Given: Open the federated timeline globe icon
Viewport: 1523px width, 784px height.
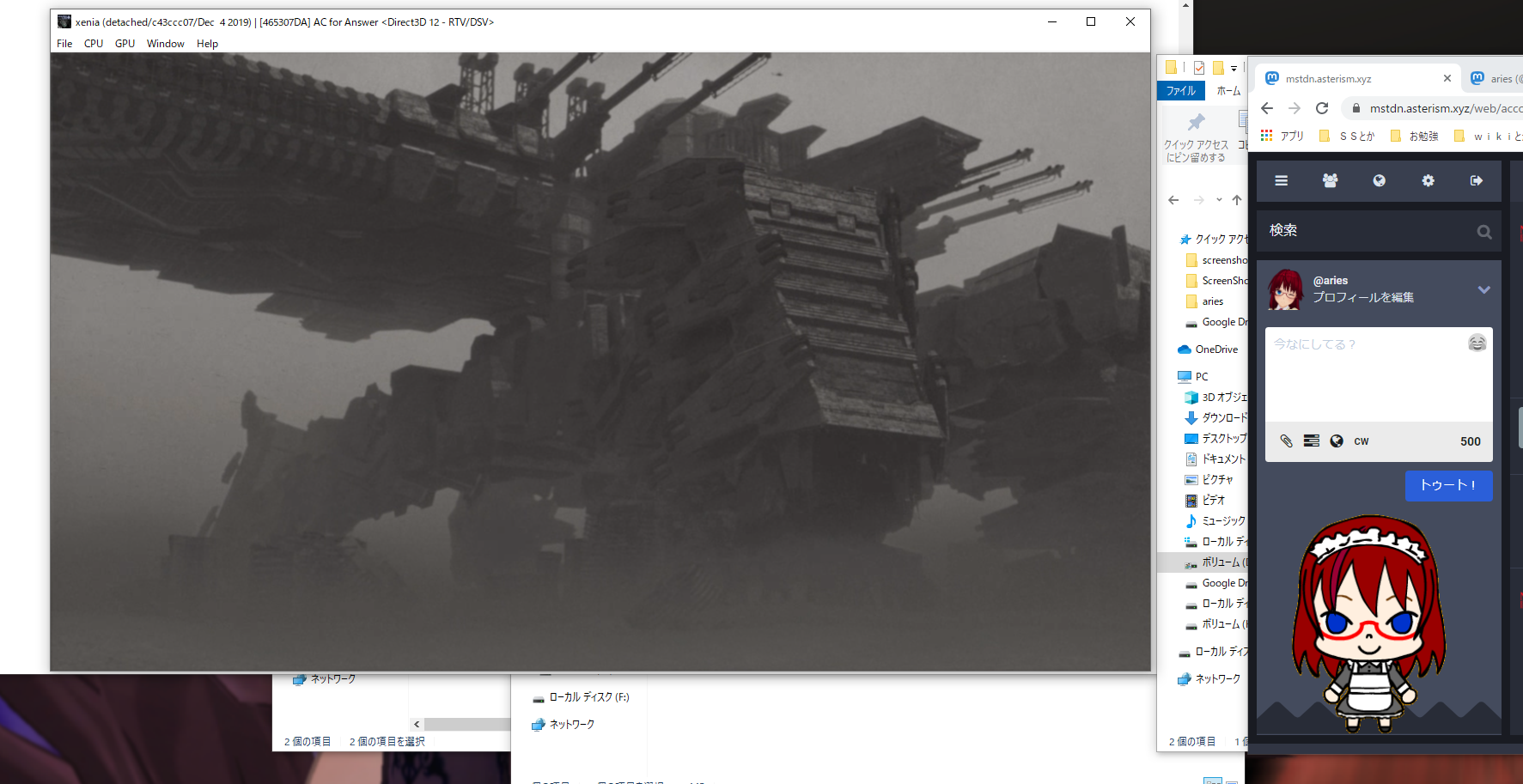Looking at the screenshot, I should [x=1379, y=180].
